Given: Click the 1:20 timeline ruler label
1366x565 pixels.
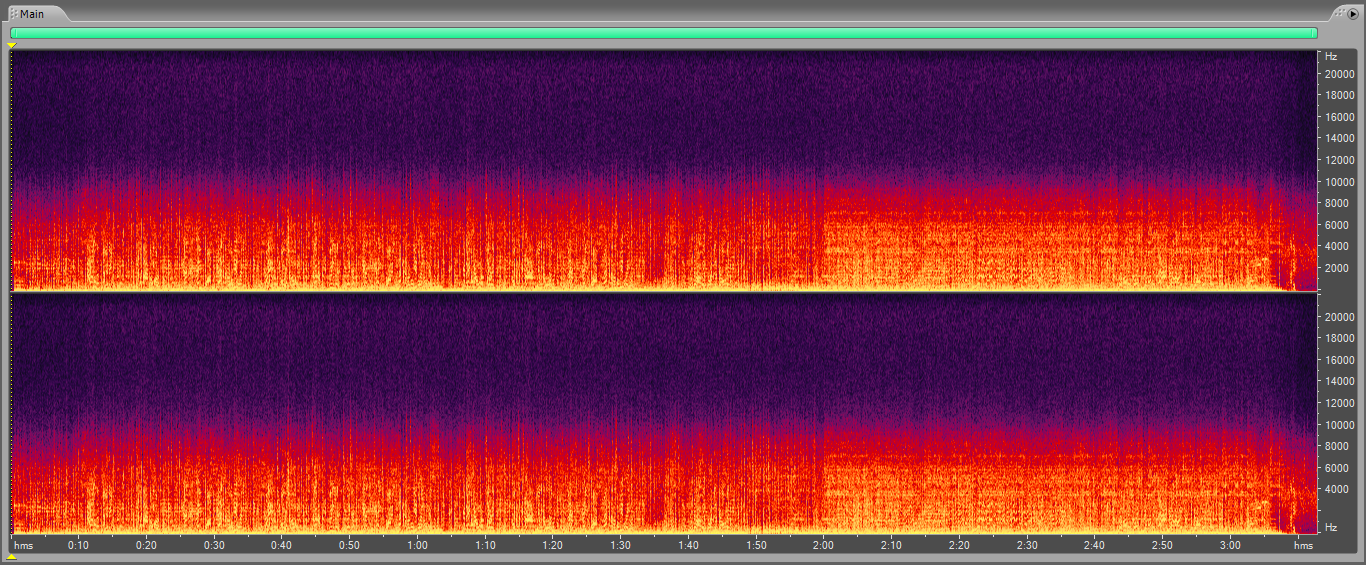Looking at the screenshot, I should [552, 545].
